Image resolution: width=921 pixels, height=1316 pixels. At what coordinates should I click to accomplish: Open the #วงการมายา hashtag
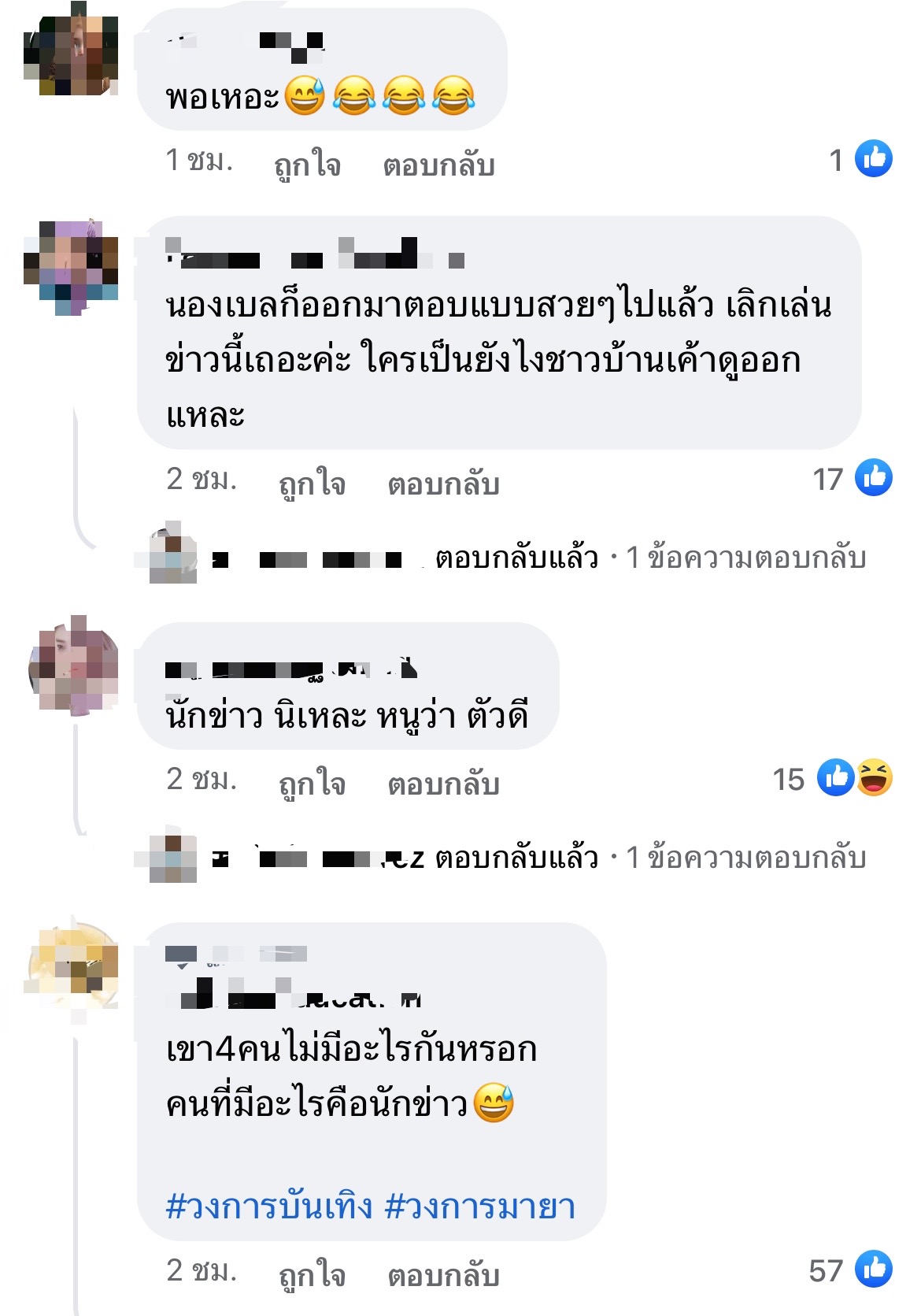pos(480,1207)
